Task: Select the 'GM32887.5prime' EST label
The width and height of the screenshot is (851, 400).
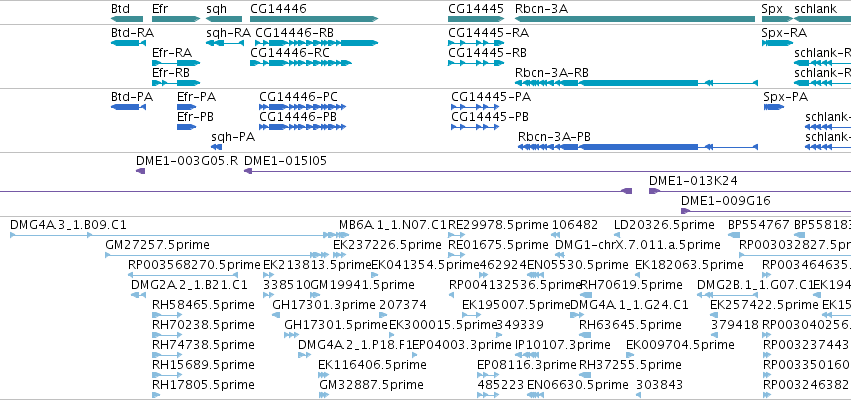Action: tap(372, 387)
